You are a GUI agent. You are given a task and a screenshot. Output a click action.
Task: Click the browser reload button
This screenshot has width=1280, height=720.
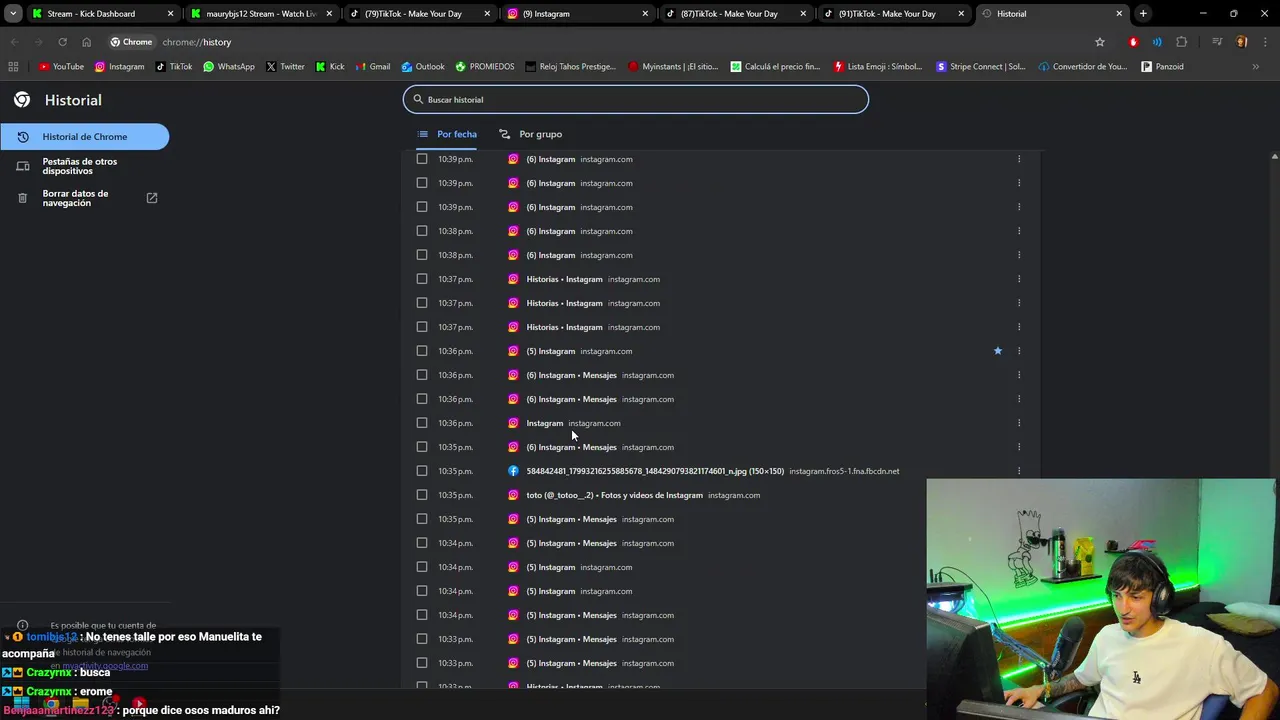click(x=62, y=42)
